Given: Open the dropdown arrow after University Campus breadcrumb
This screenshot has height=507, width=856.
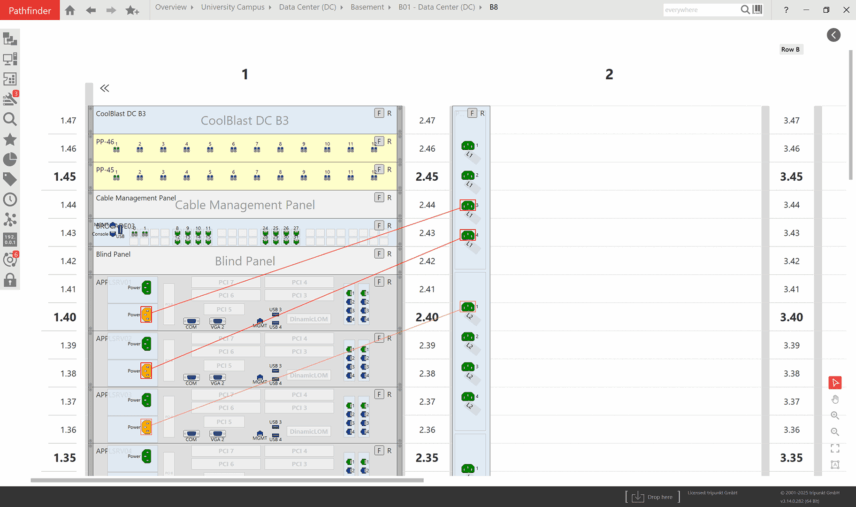Looking at the screenshot, I should click(x=269, y=7).
